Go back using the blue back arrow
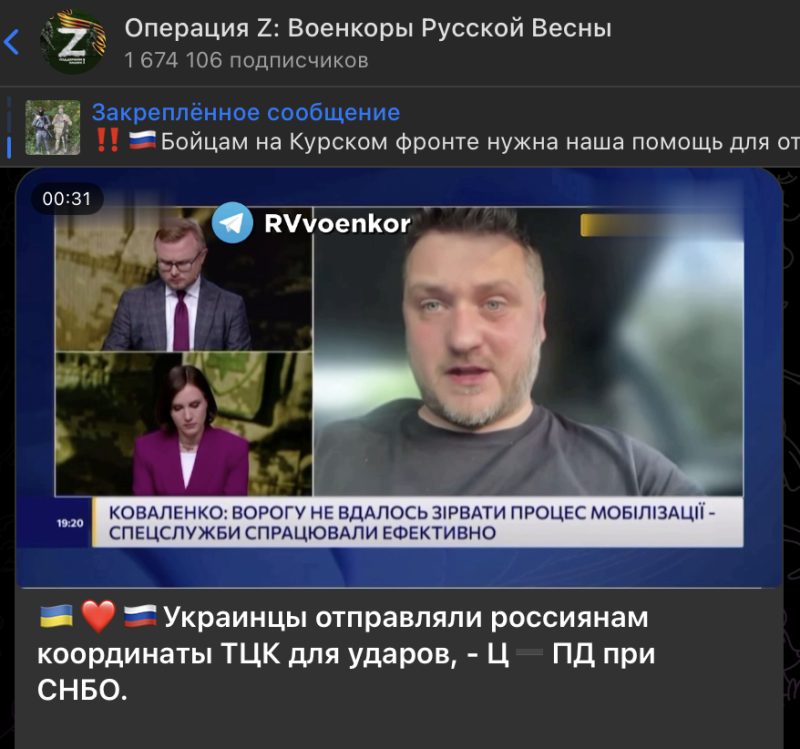 pyautogui.click(x=11, y=42)
